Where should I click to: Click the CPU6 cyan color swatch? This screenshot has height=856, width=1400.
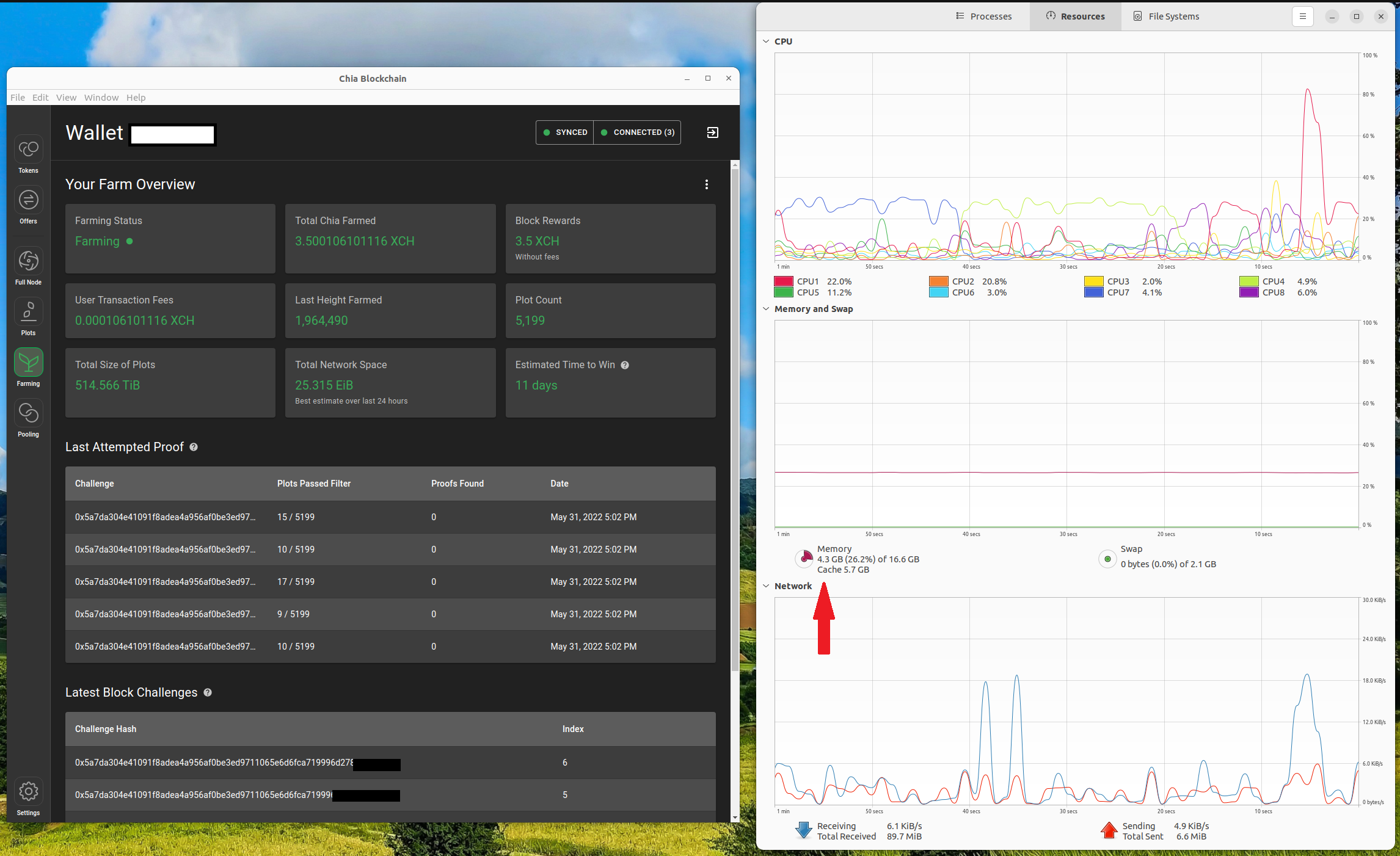939,292
